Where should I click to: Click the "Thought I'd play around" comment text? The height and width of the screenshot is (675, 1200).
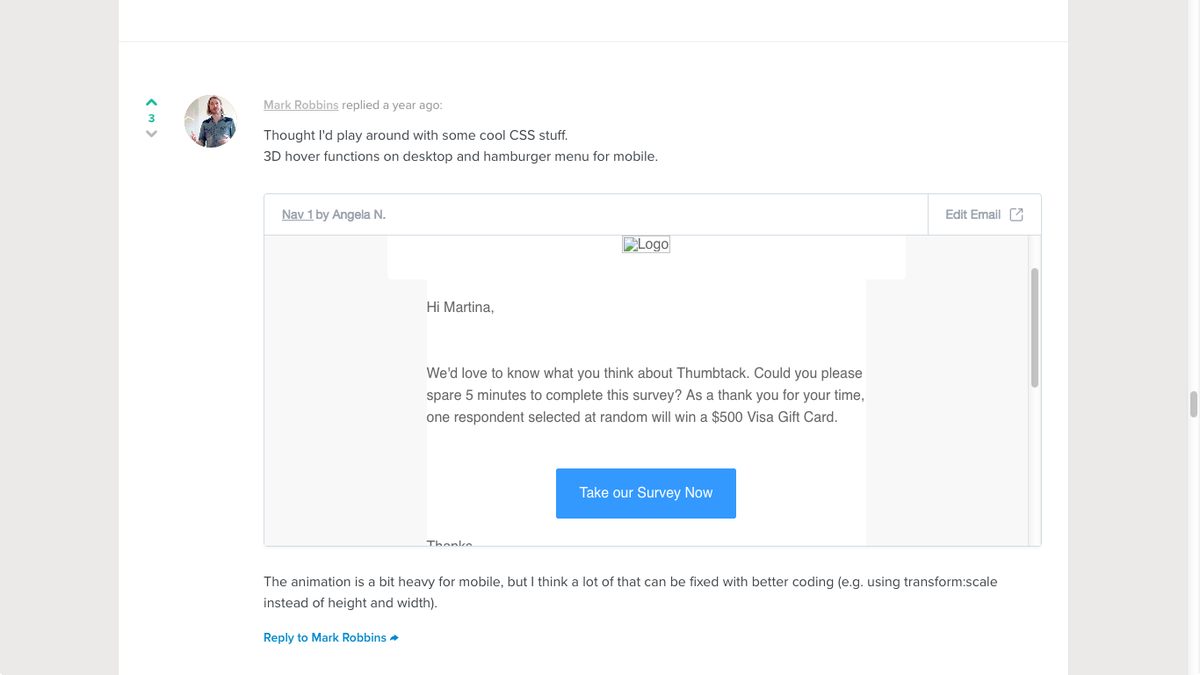coord(415,135)
